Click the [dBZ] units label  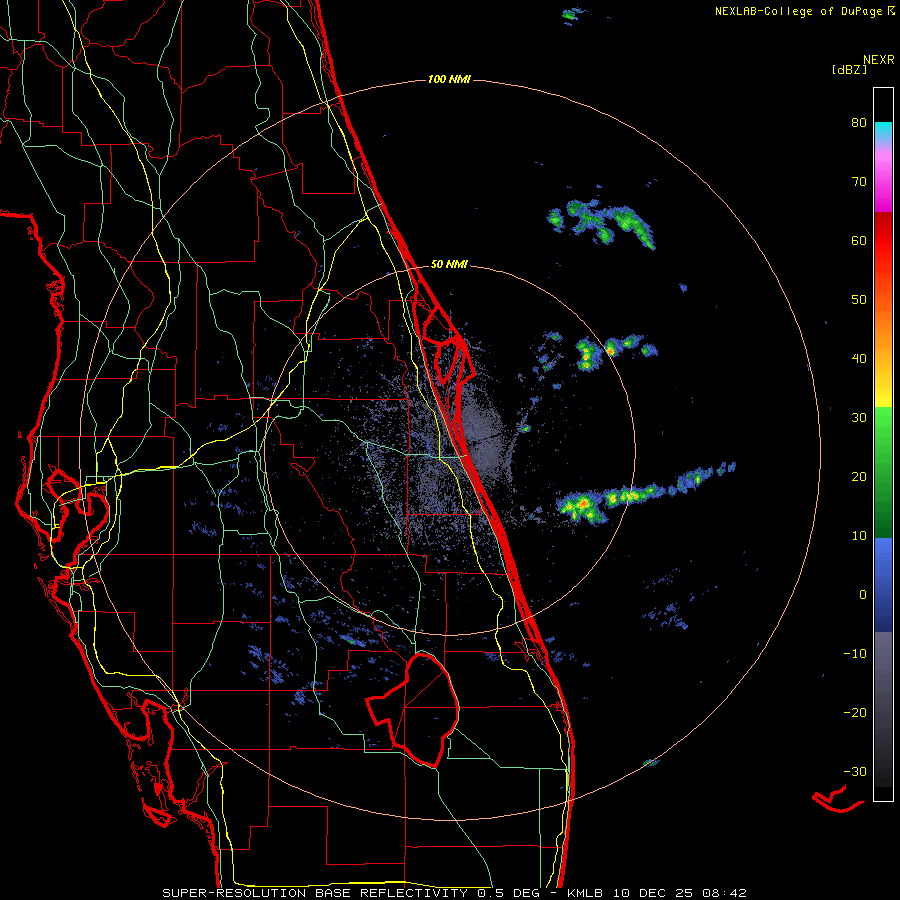pos(849,70)
